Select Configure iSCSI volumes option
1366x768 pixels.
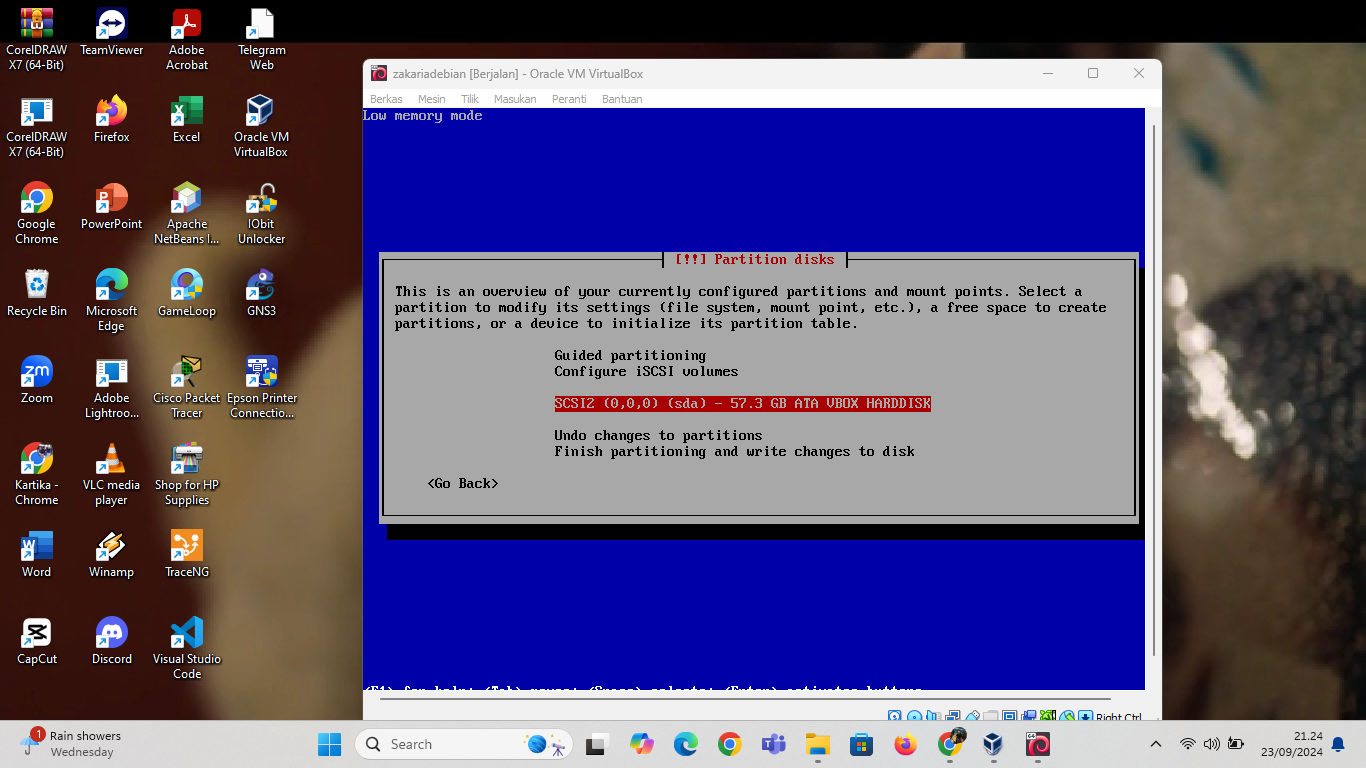click(646, 371)
